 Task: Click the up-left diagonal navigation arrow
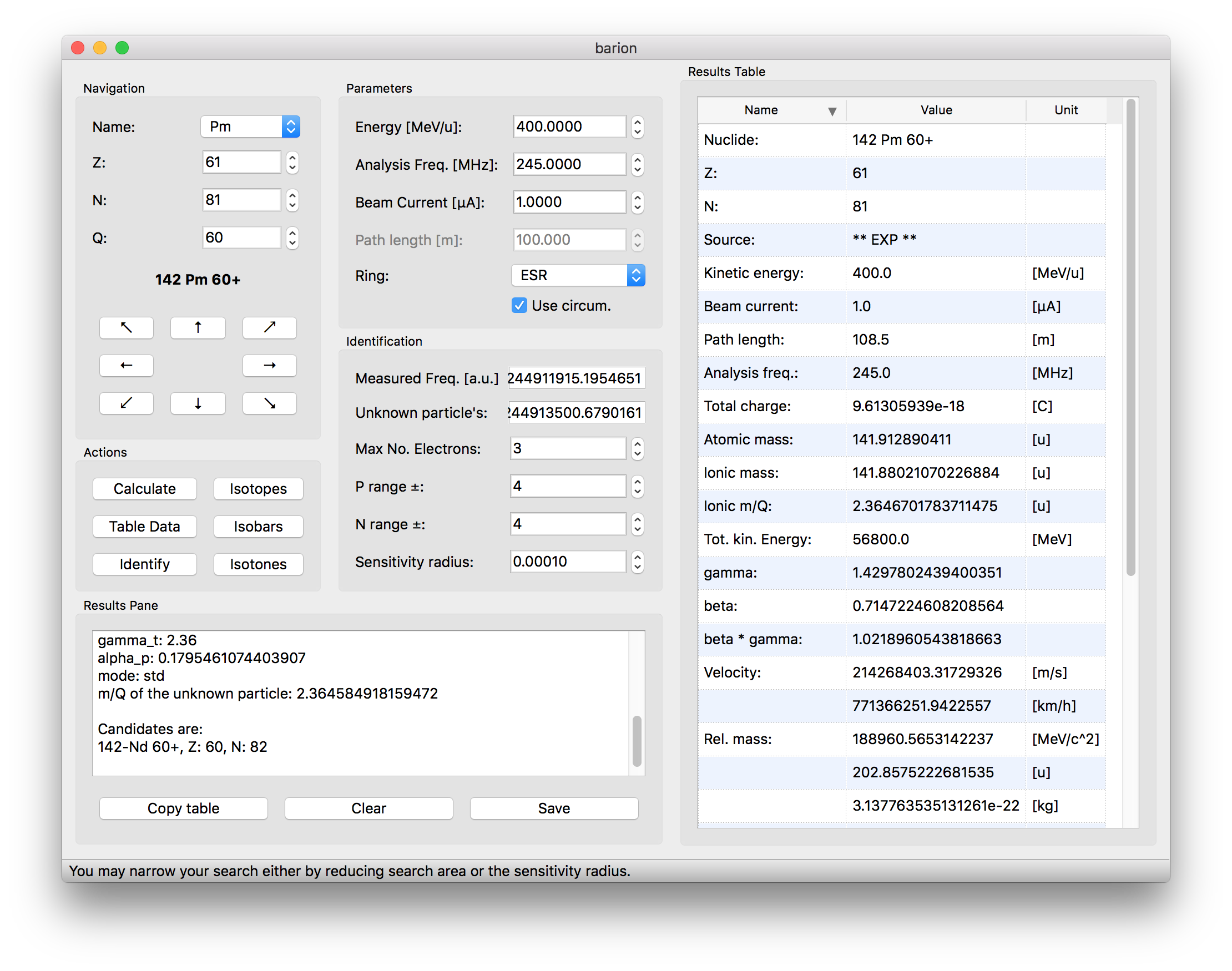(126, 327)
